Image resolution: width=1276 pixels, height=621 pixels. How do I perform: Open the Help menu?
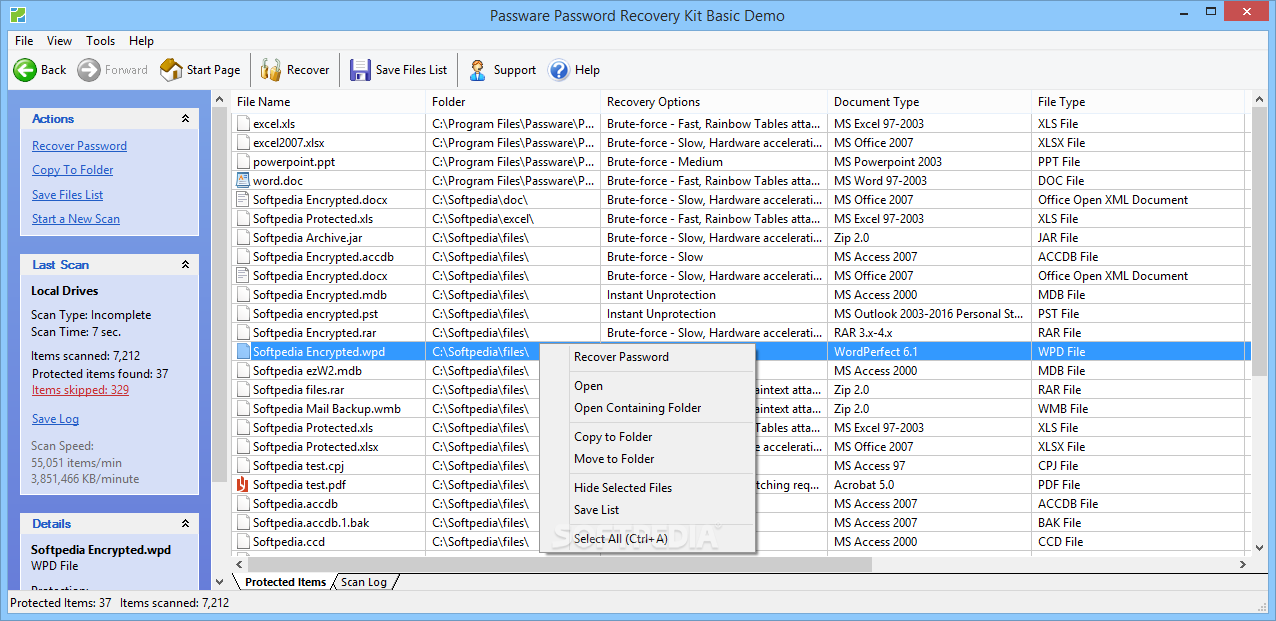tap(141, 41)
